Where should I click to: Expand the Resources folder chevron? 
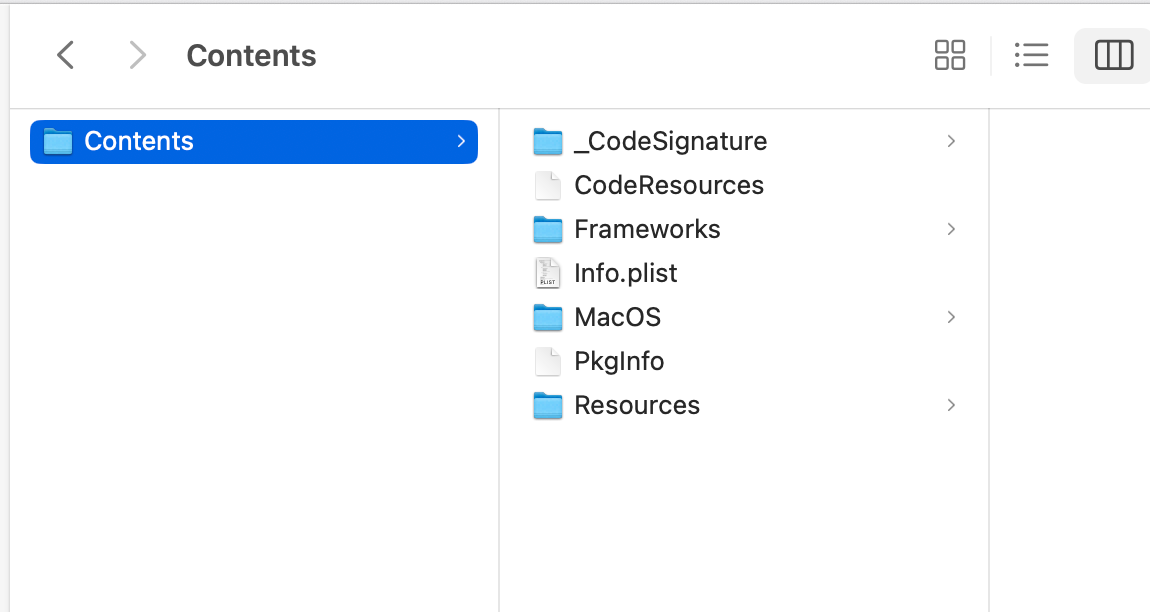(951, 406)
